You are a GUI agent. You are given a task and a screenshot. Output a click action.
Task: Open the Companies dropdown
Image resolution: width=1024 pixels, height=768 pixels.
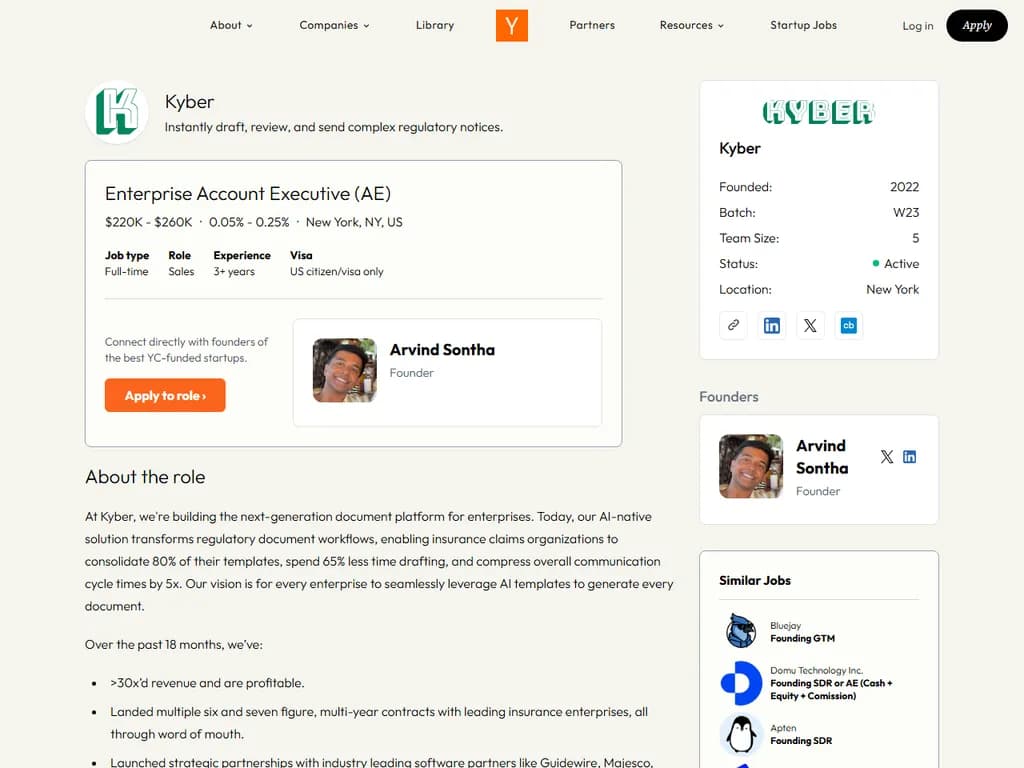pos(334,25)
